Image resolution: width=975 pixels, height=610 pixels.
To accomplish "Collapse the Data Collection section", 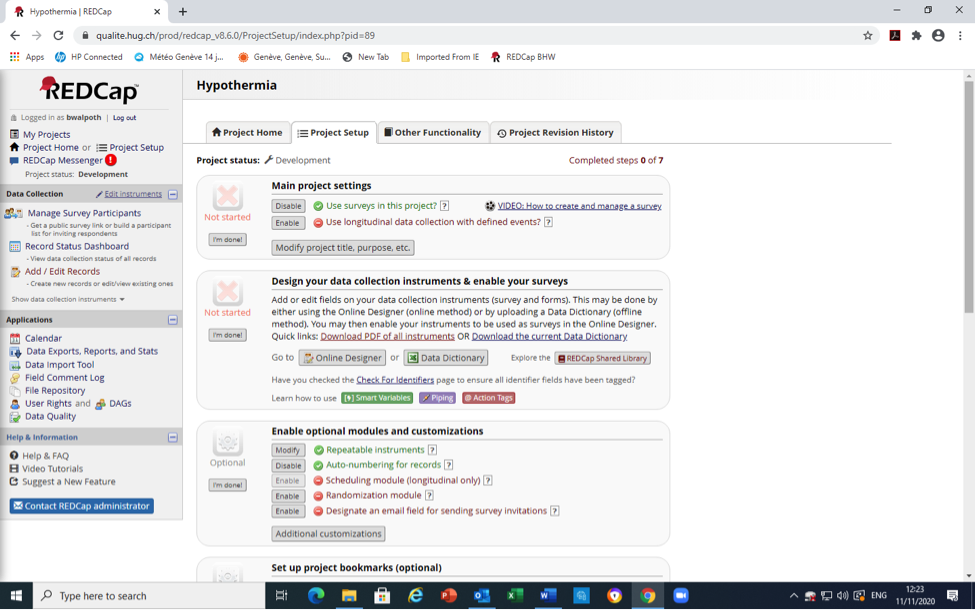I will coord(173,195).
